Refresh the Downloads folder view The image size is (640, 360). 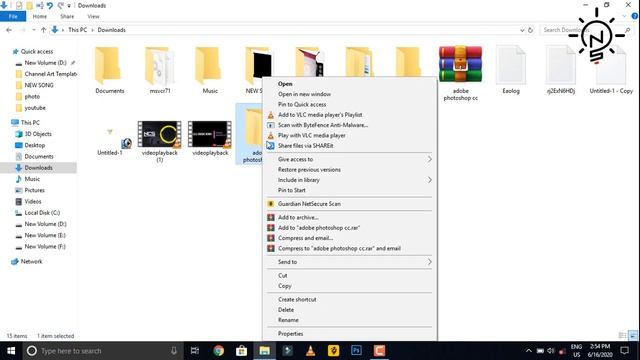[x=531, y=30]
